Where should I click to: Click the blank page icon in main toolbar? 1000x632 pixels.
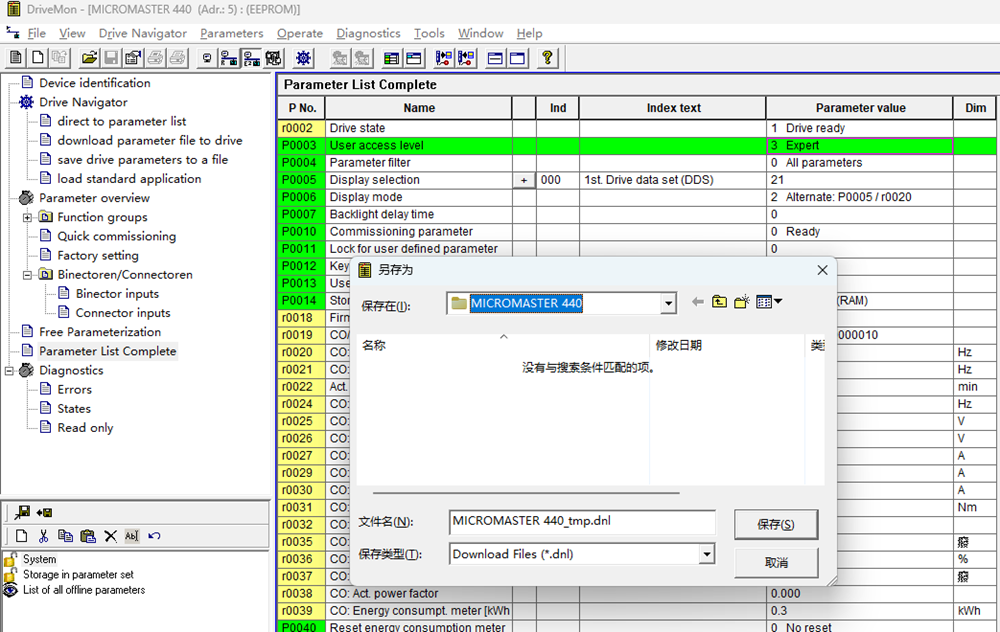click(x=38, y=58)
